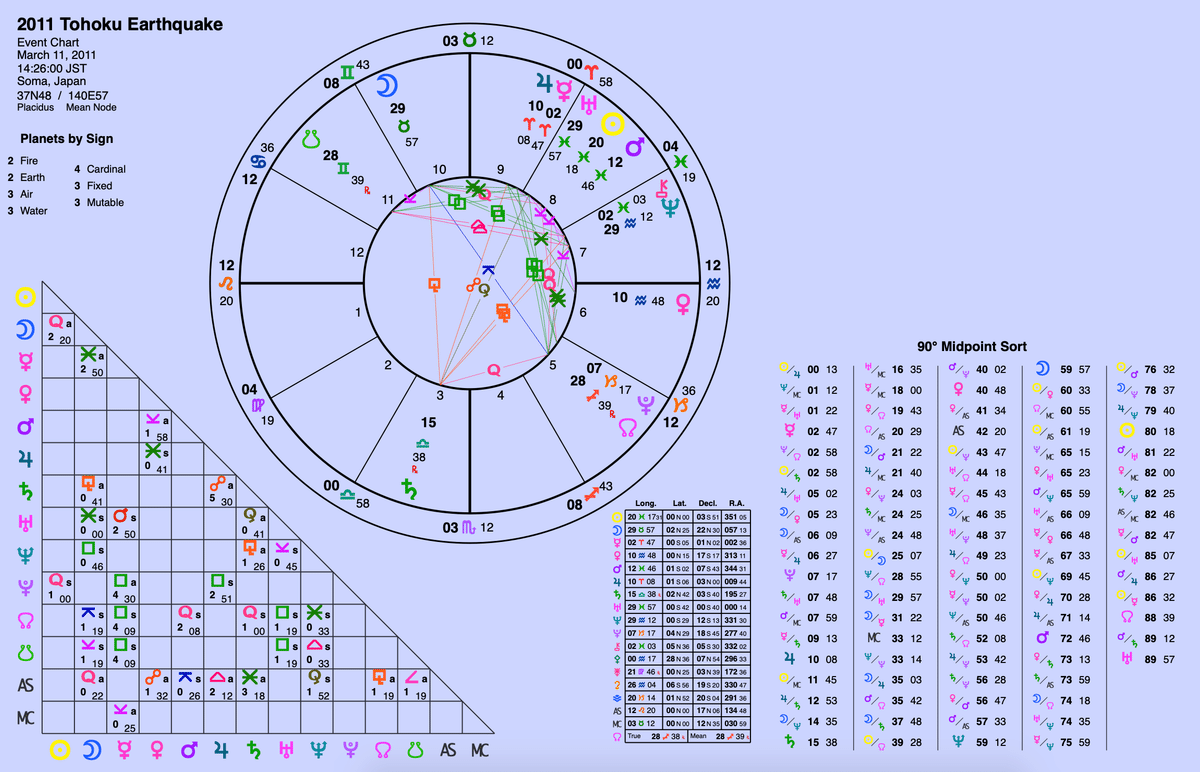Click the 'Event Chart' label

tap(46, 43)
